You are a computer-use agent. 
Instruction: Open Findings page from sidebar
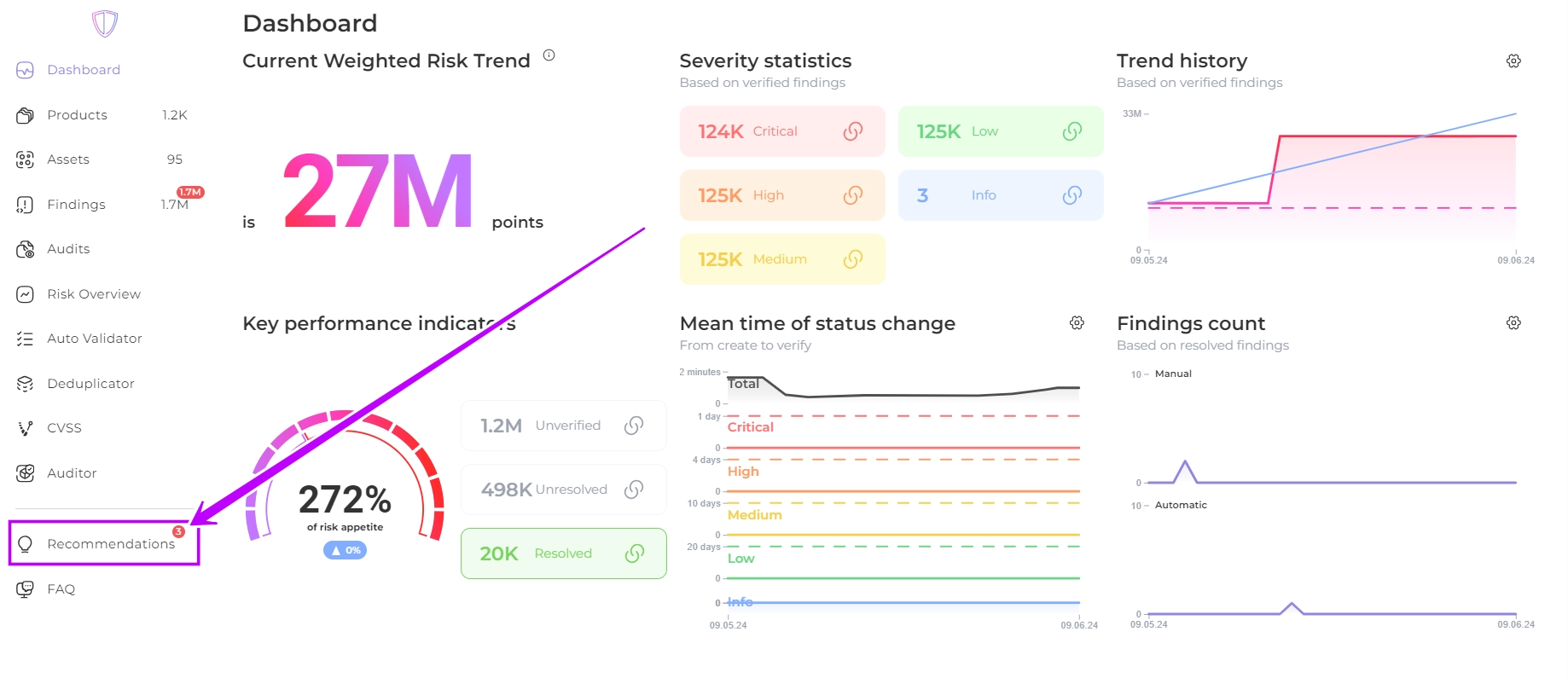point(76,205)
